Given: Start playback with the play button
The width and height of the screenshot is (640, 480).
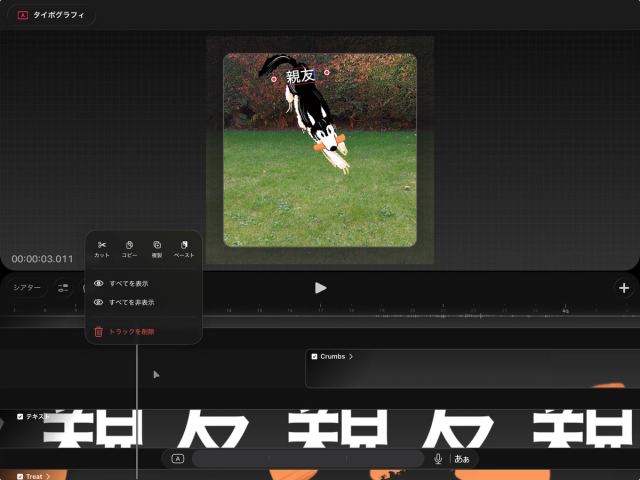Looking at the screenshot, I should pyautogui.click(x=320, y=288).
